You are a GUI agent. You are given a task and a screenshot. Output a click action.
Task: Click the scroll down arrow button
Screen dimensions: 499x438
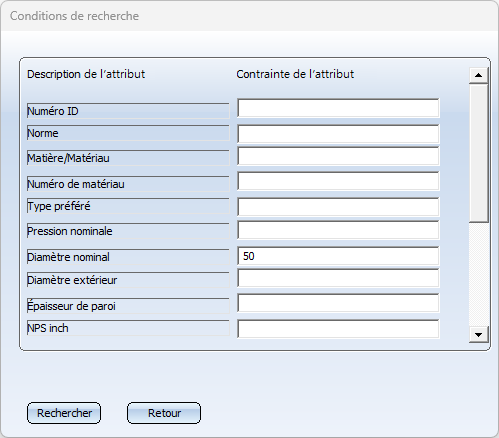pos(478,335)
